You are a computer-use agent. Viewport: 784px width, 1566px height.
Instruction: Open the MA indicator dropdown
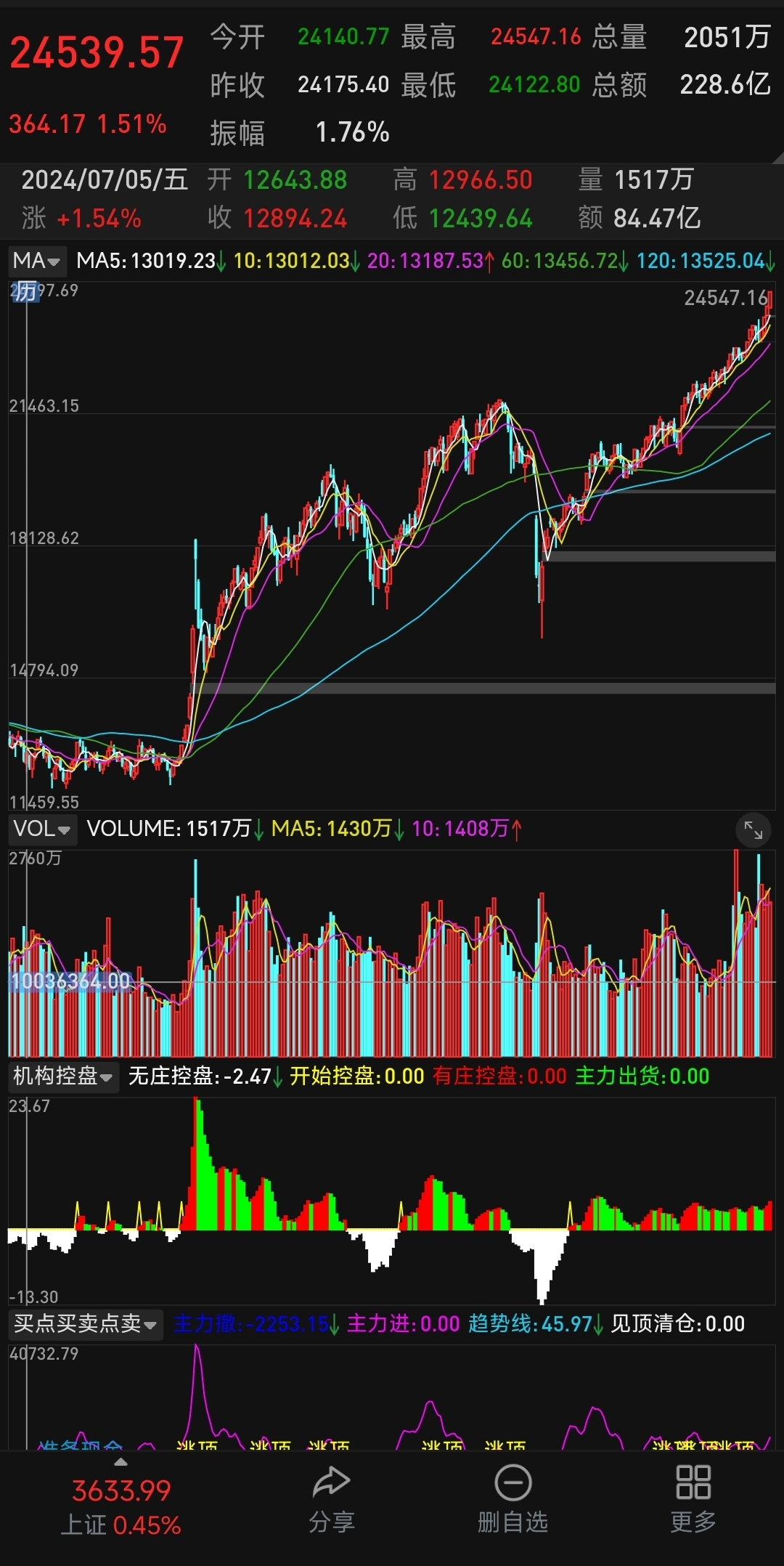(37, 261)
